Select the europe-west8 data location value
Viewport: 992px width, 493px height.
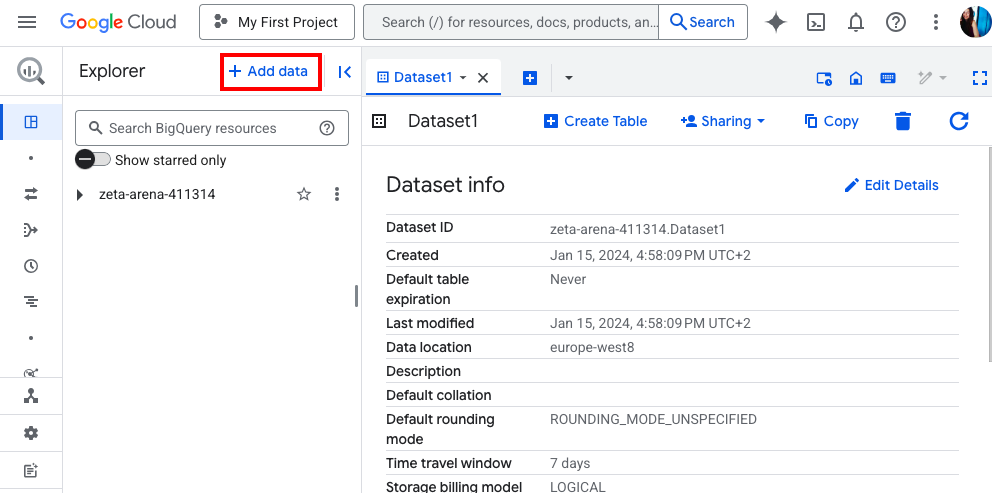(592, 347)
